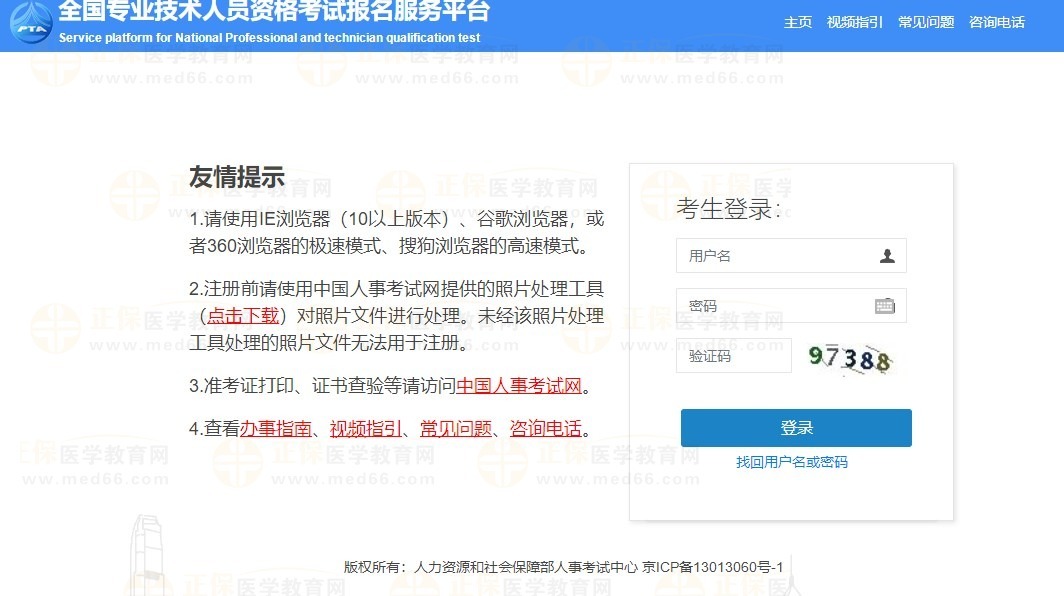Click the person icon in the username field
This screenshot has width=1064, height=596.
tap(886, 256)
